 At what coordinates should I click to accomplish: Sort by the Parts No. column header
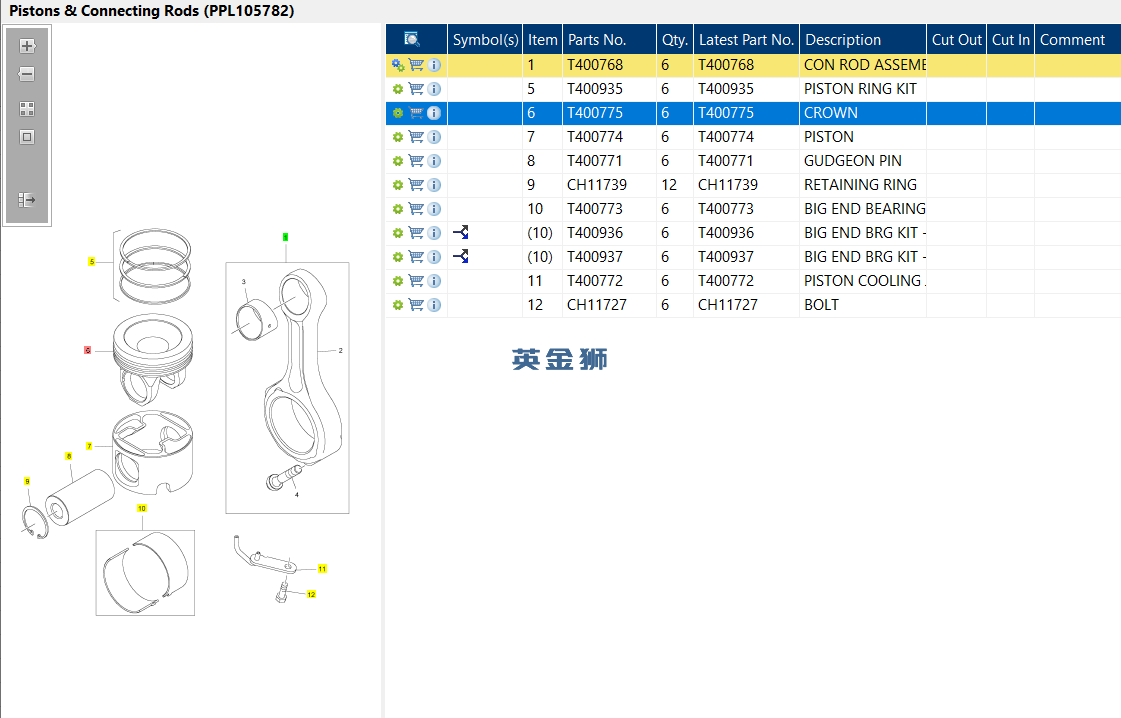(609, 39)
